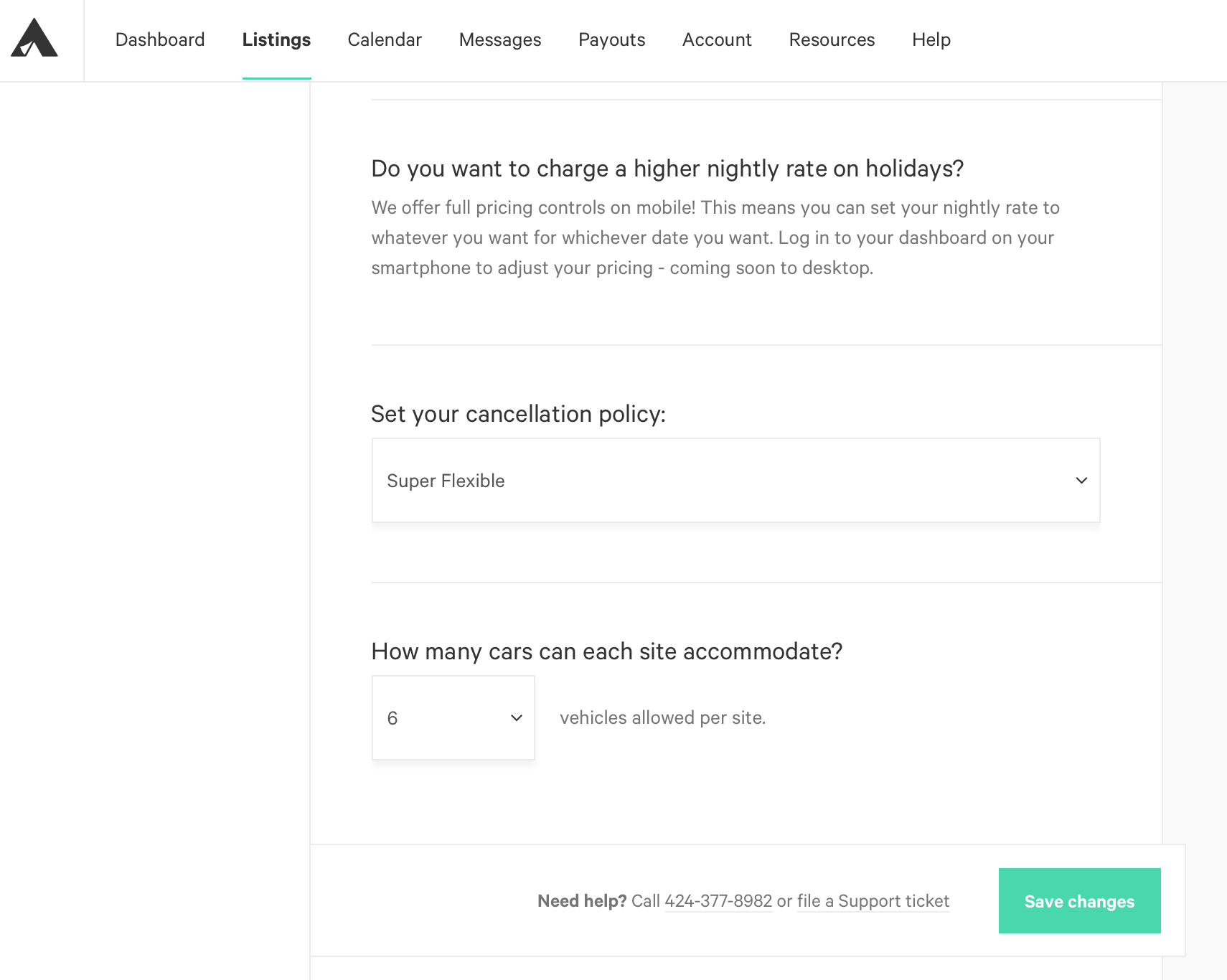Go to the Calendar tab
The height and width of the screenshot is (980, 1227).
click(385, 39)
